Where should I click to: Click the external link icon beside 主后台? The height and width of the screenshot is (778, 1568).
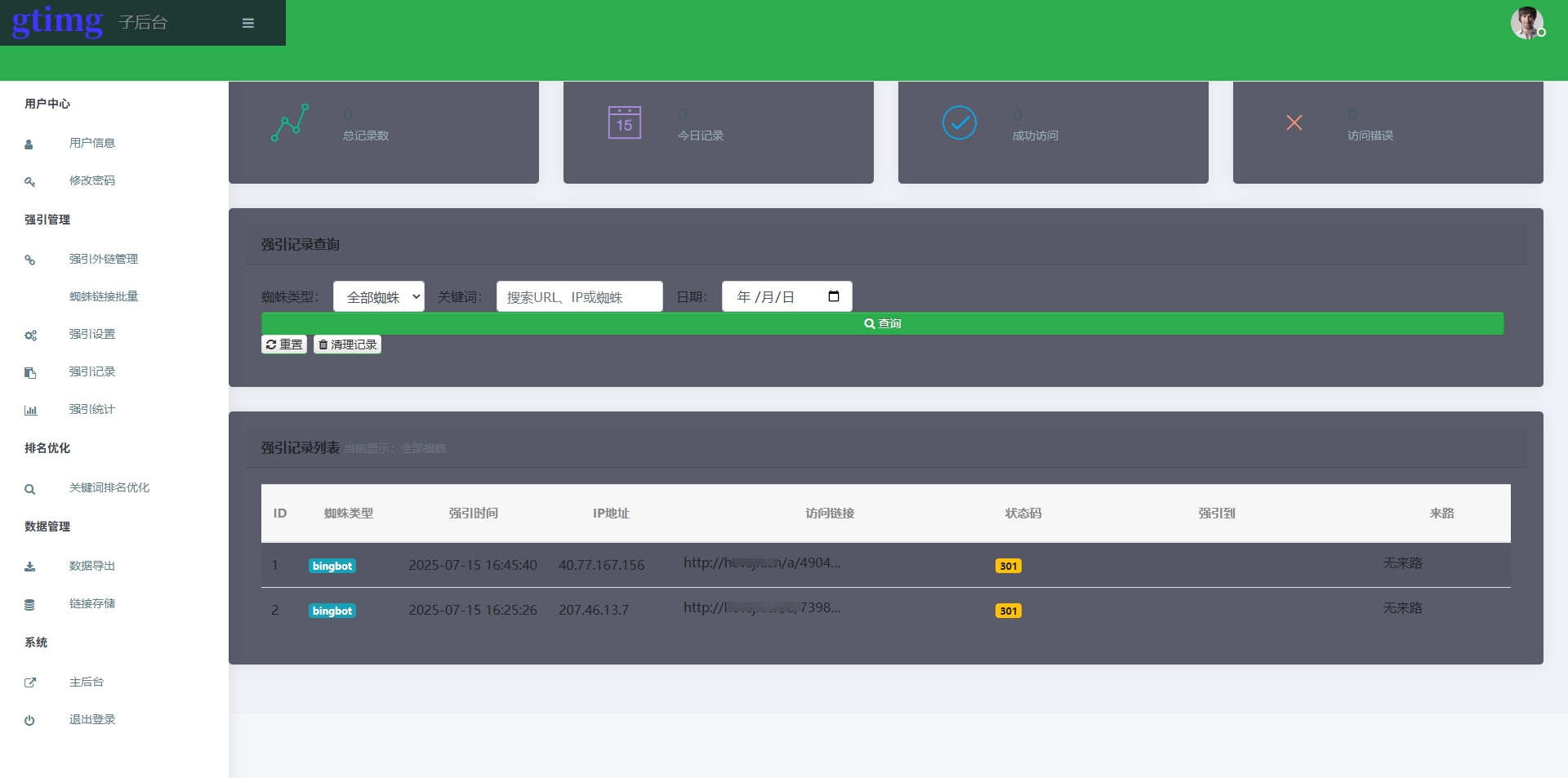tap(30, 683)
